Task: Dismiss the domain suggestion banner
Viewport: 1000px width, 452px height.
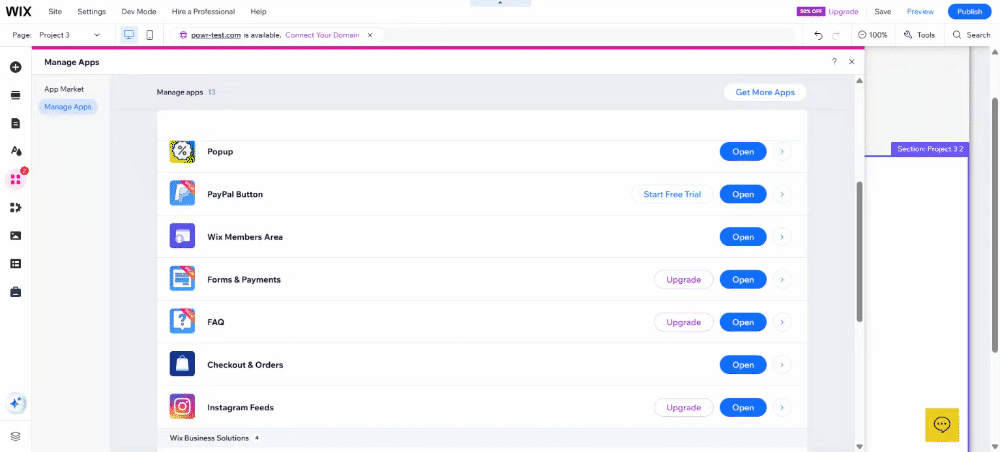Action: pyautogui.click(x=369, y=35)
